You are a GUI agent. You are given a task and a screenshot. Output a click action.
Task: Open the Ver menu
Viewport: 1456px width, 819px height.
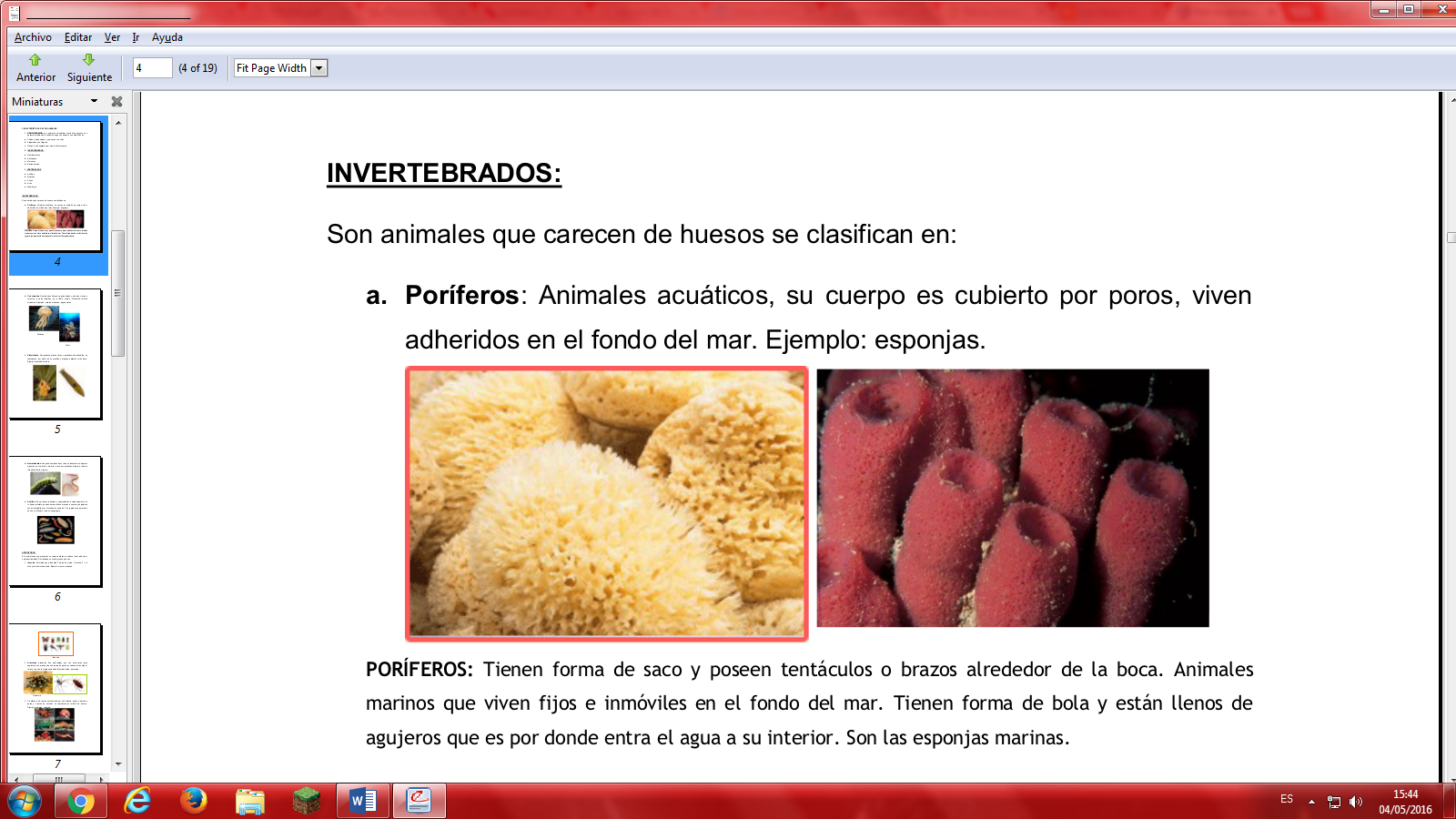(112, 37)
